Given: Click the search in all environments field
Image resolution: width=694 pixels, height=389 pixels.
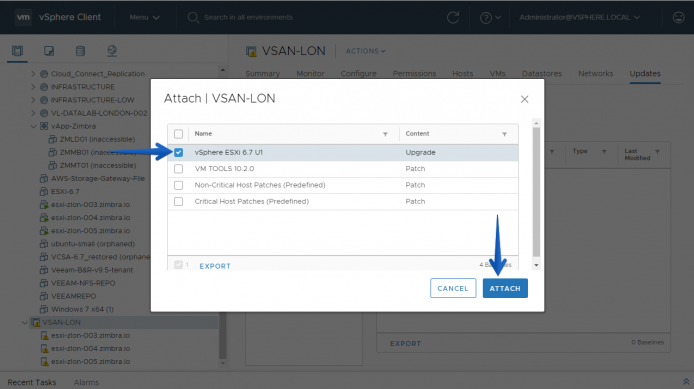Looking at the screenshot, I should tap(248, 17).
